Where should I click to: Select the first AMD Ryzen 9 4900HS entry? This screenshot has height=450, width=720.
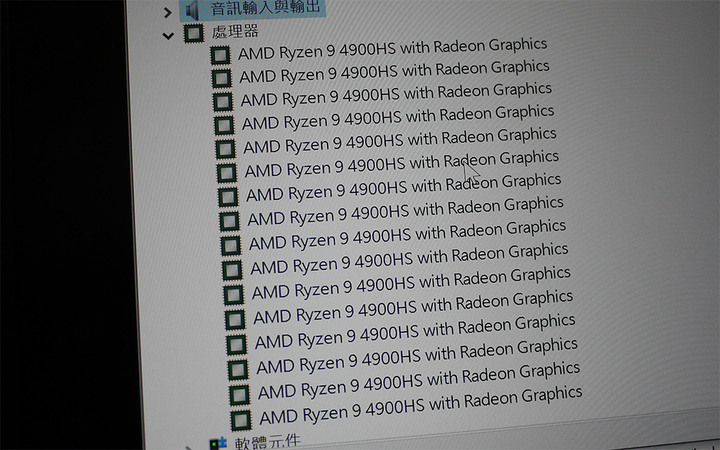click(x=393, y=49)
